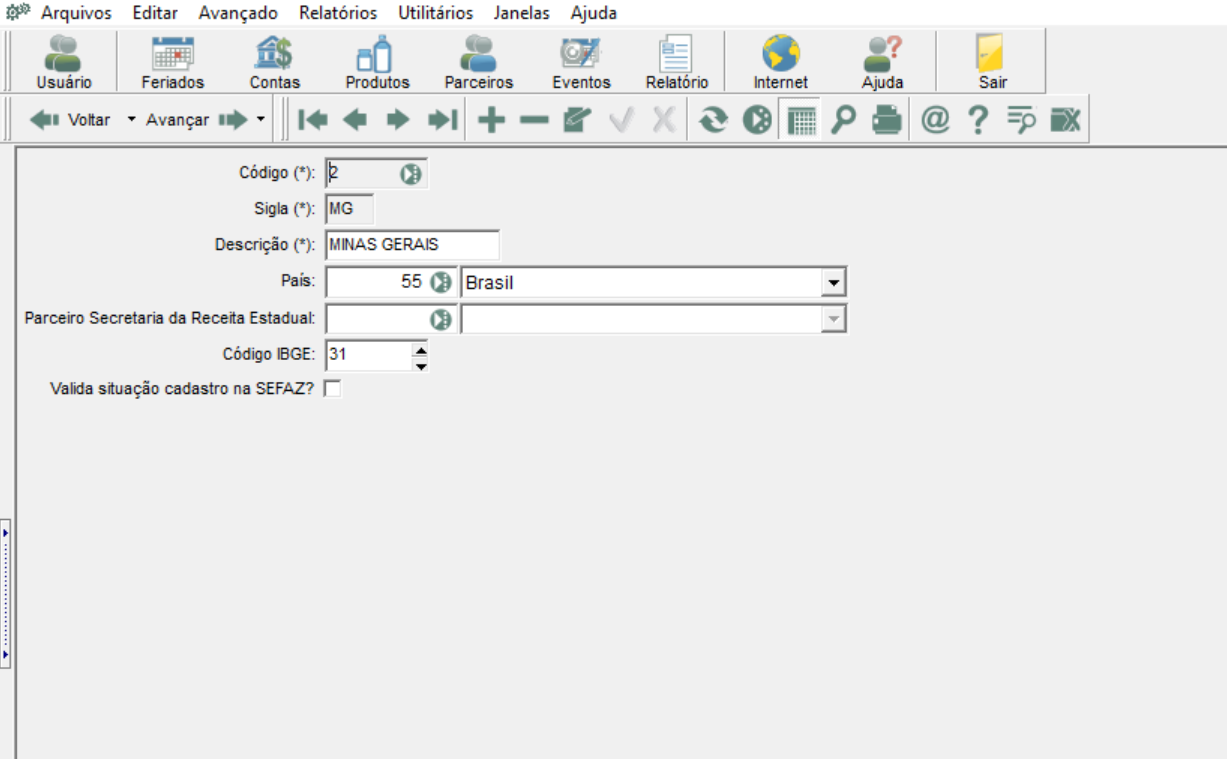Click the Descrição field with MINAS GERAIS
Viewport: 1227px width, 759px height.
pos(412,245)
